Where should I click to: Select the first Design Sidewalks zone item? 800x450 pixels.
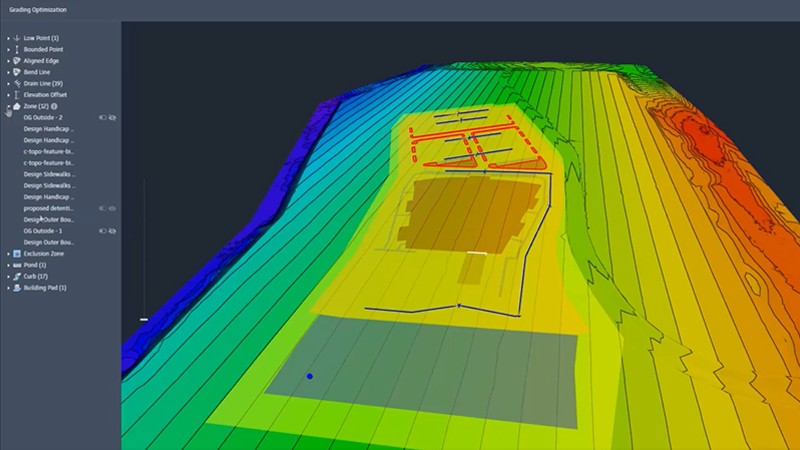49,174
